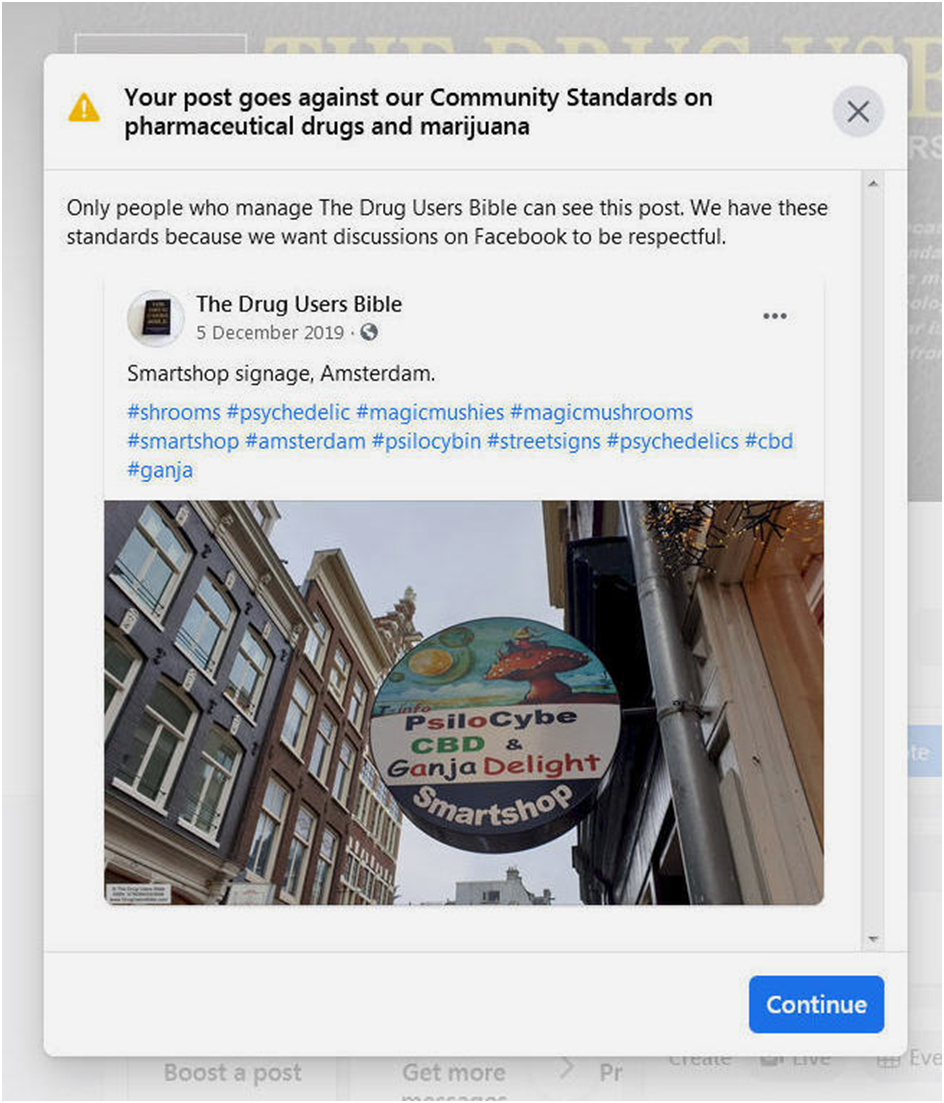Open the post's three-dot options menu
Image resolution: width=944 pixels, height=1103 pixels.
pos(774,316)
